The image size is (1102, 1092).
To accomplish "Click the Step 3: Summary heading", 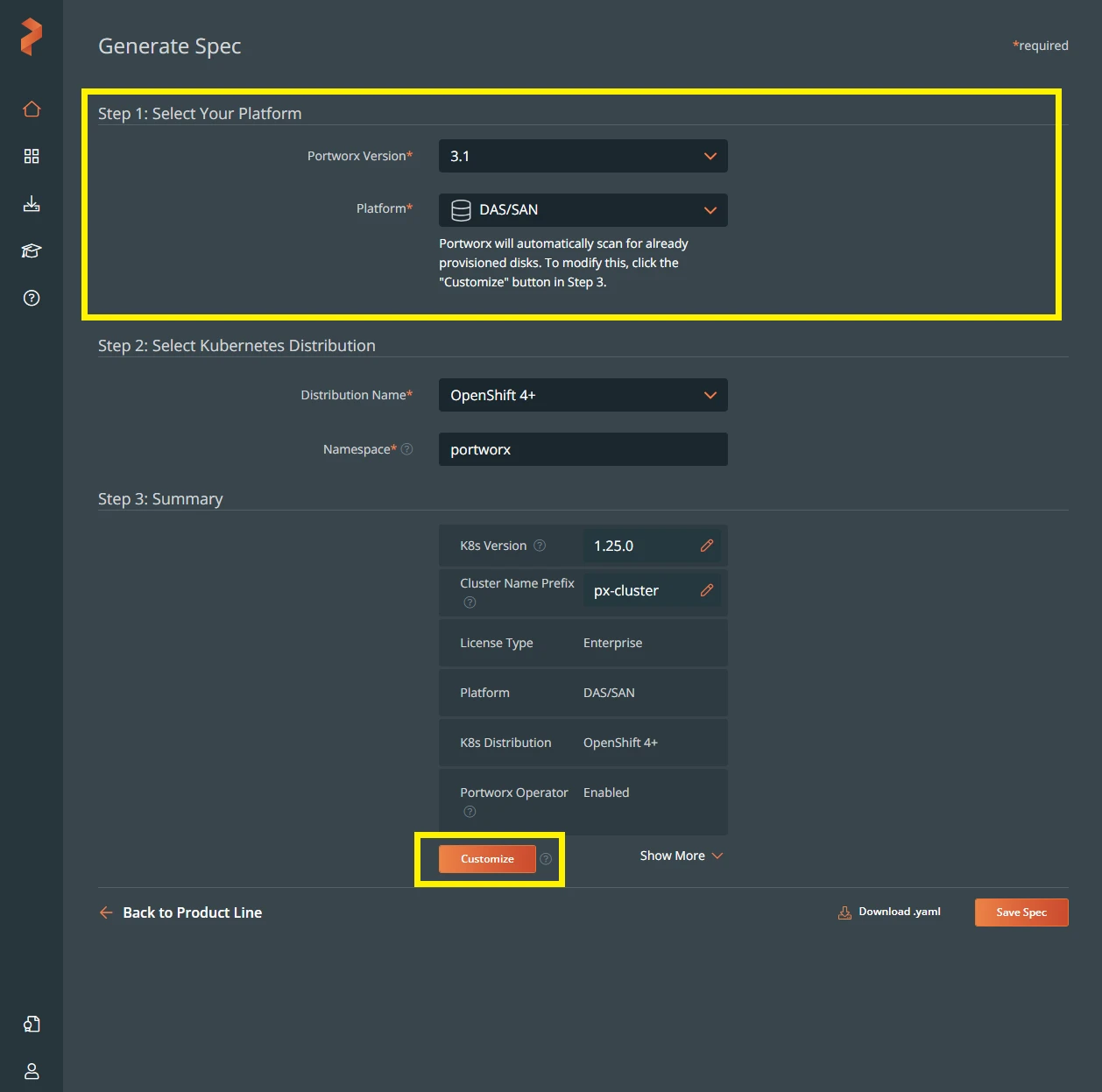I will pyautogui.click(x=160, y=499).
